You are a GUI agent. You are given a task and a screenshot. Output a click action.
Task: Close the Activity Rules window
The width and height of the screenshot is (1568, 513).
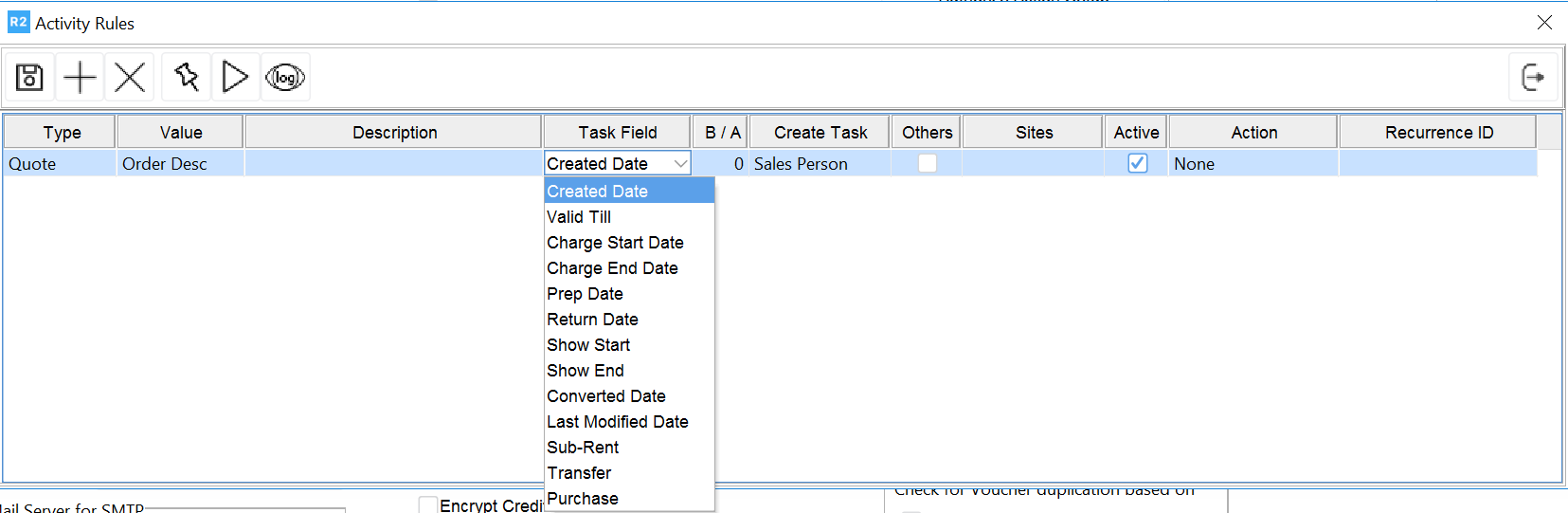(1544, 22)
